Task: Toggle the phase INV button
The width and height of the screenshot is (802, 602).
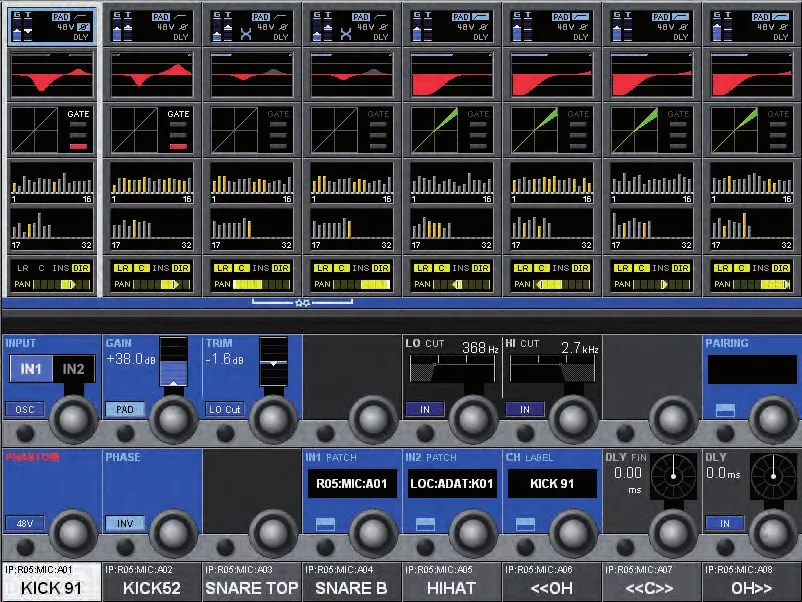Action: [124, 523]
